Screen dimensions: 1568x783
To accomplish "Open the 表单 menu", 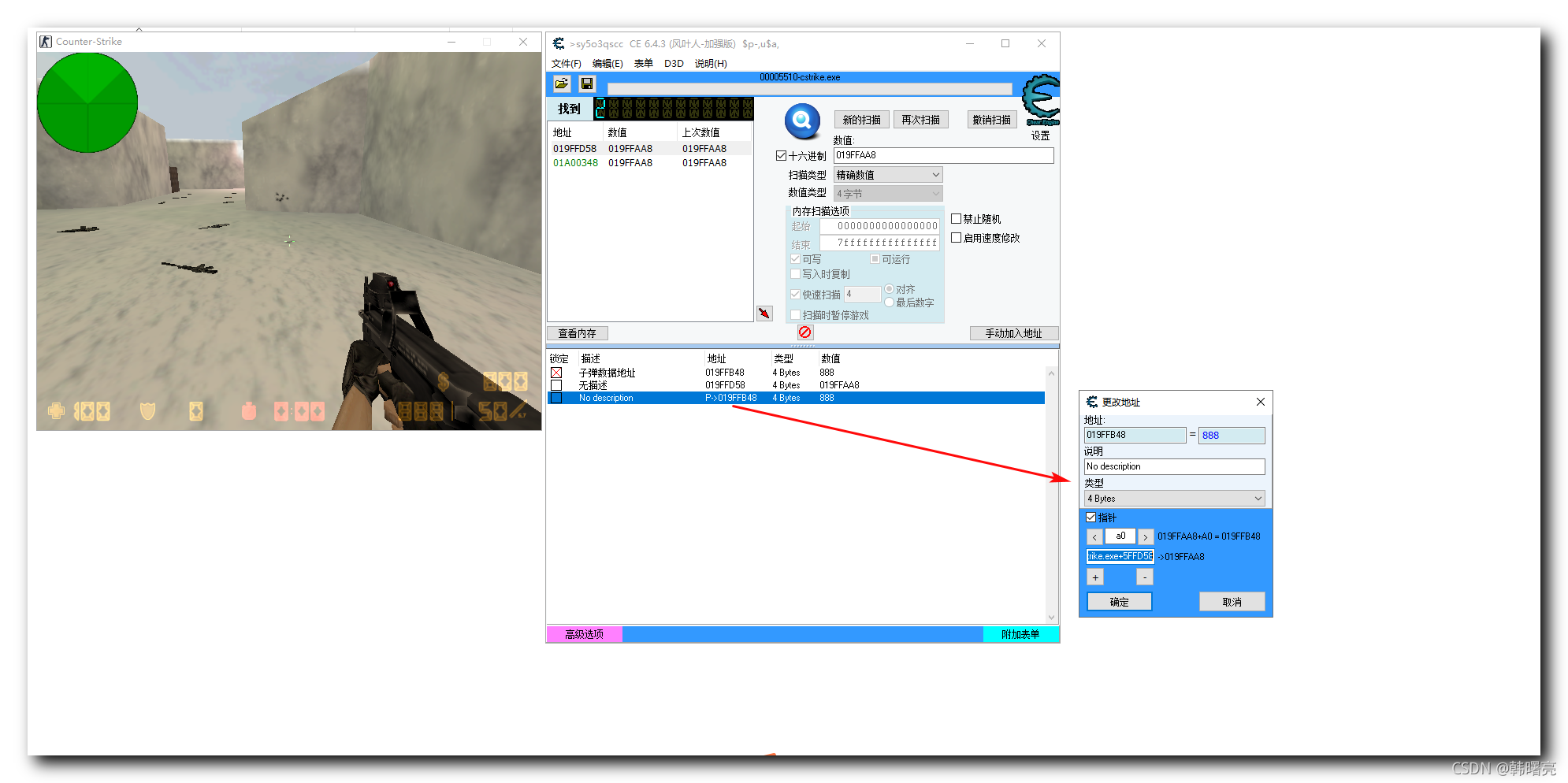I will (644, 64).
